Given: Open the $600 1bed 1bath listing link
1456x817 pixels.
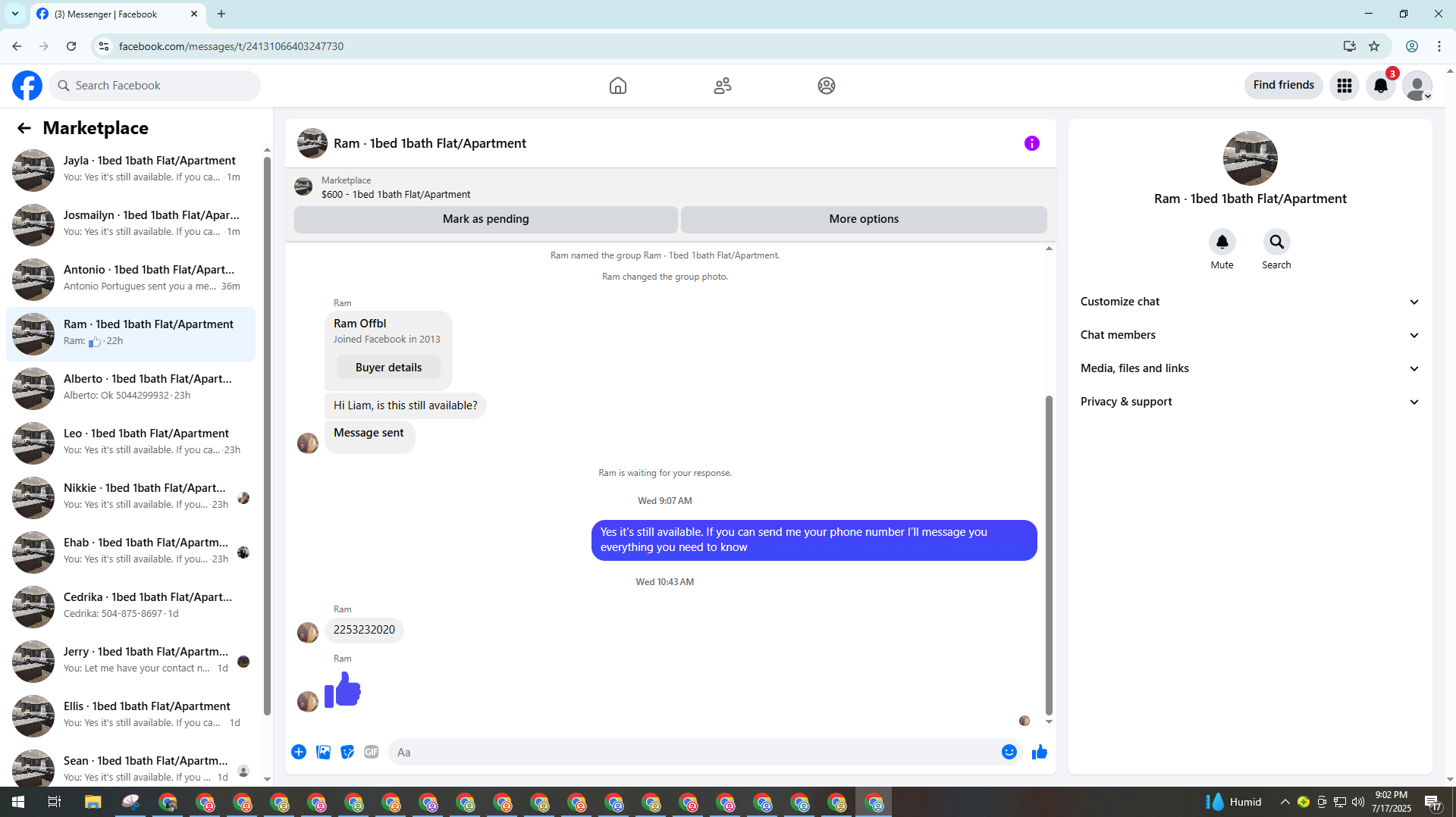Looking at the screenshot, I should 396,194.
